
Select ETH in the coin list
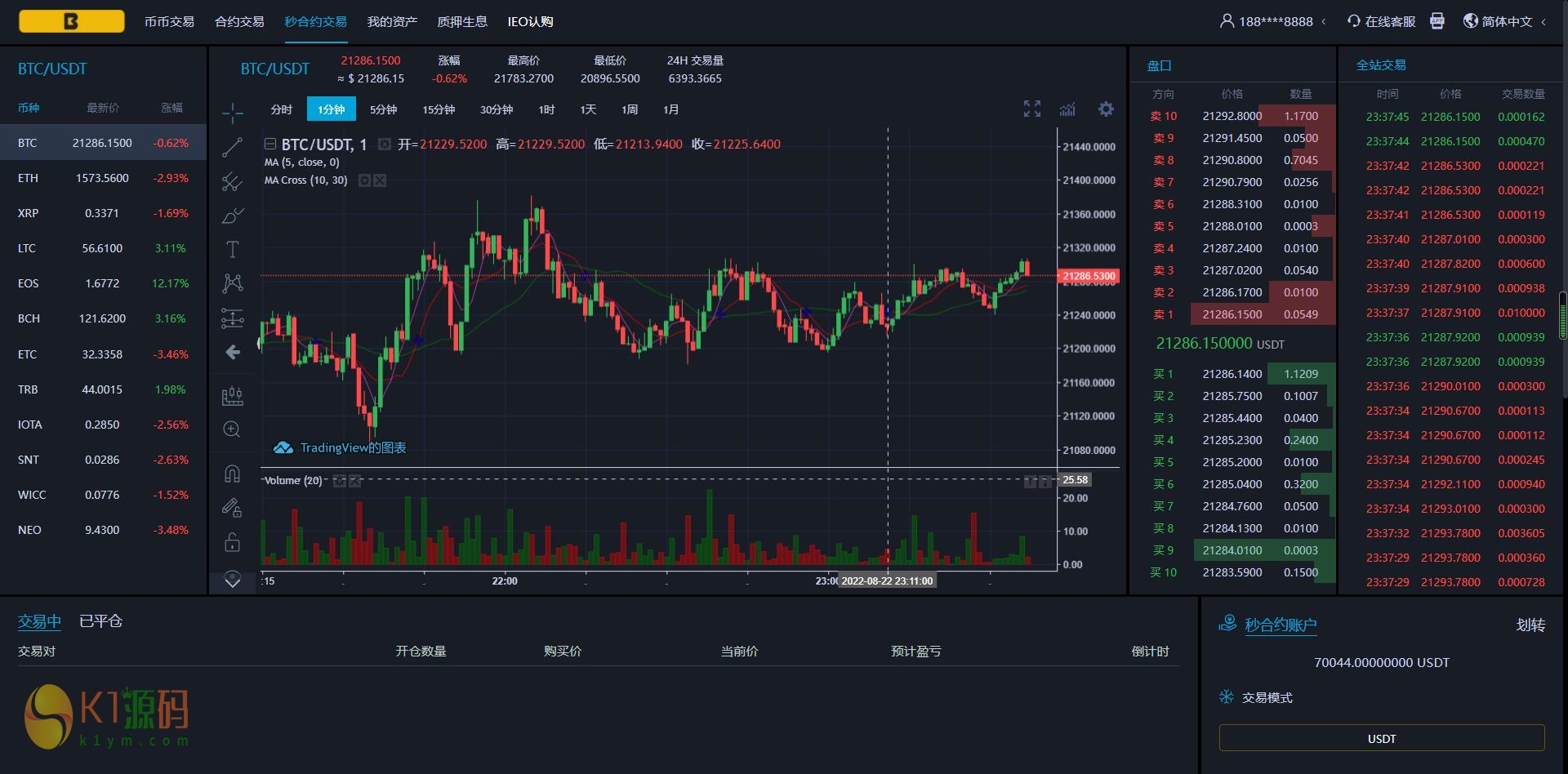pyautogui.click(x=103, y=178)
